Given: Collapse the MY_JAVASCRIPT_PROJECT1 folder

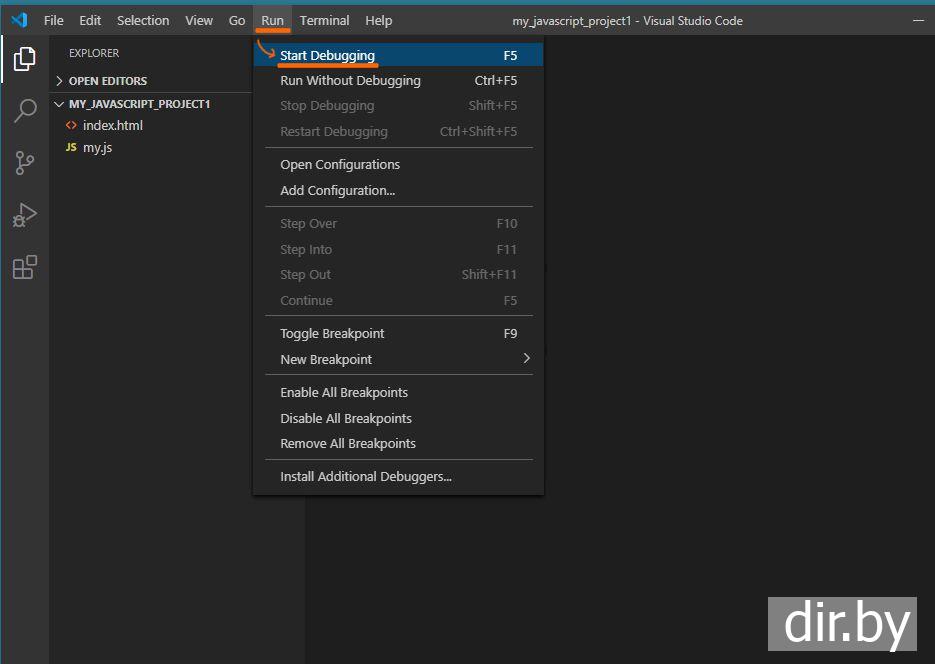Looking at the screenshot, I should [x=60, y=104].
